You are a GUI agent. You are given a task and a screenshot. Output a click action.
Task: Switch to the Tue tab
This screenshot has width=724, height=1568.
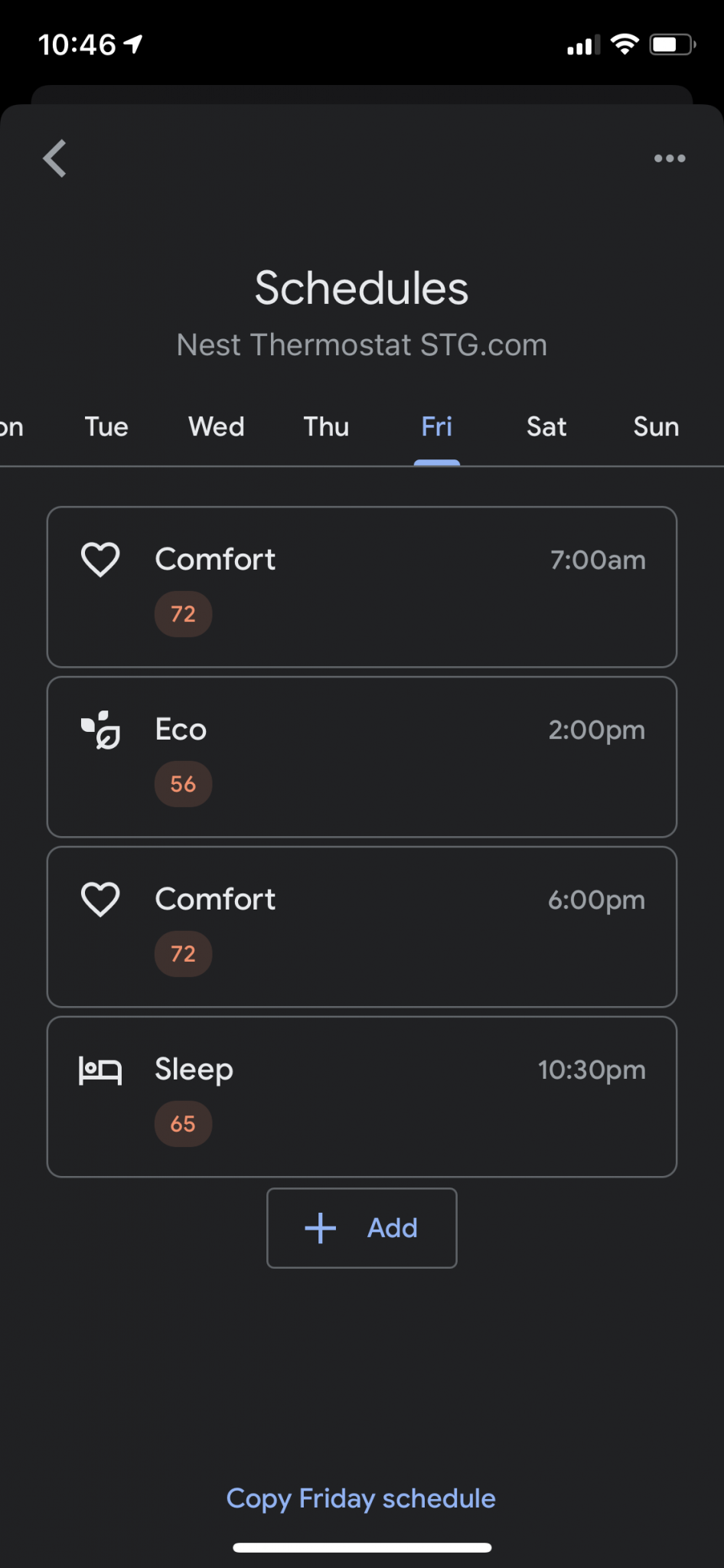pos(106,426)
